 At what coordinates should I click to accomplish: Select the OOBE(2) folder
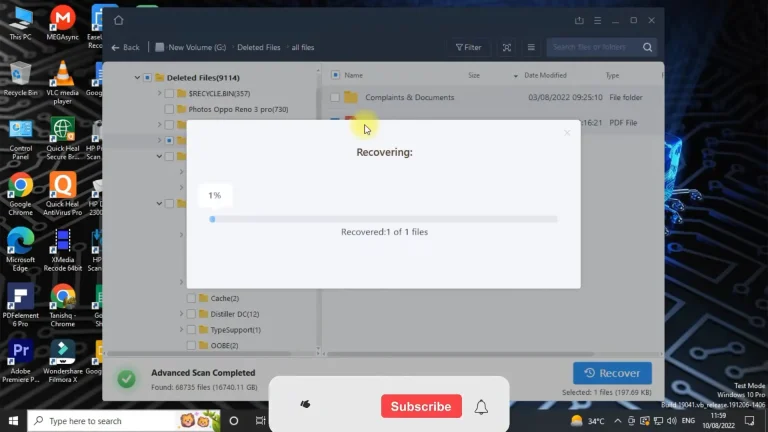(x=224, y=345)
